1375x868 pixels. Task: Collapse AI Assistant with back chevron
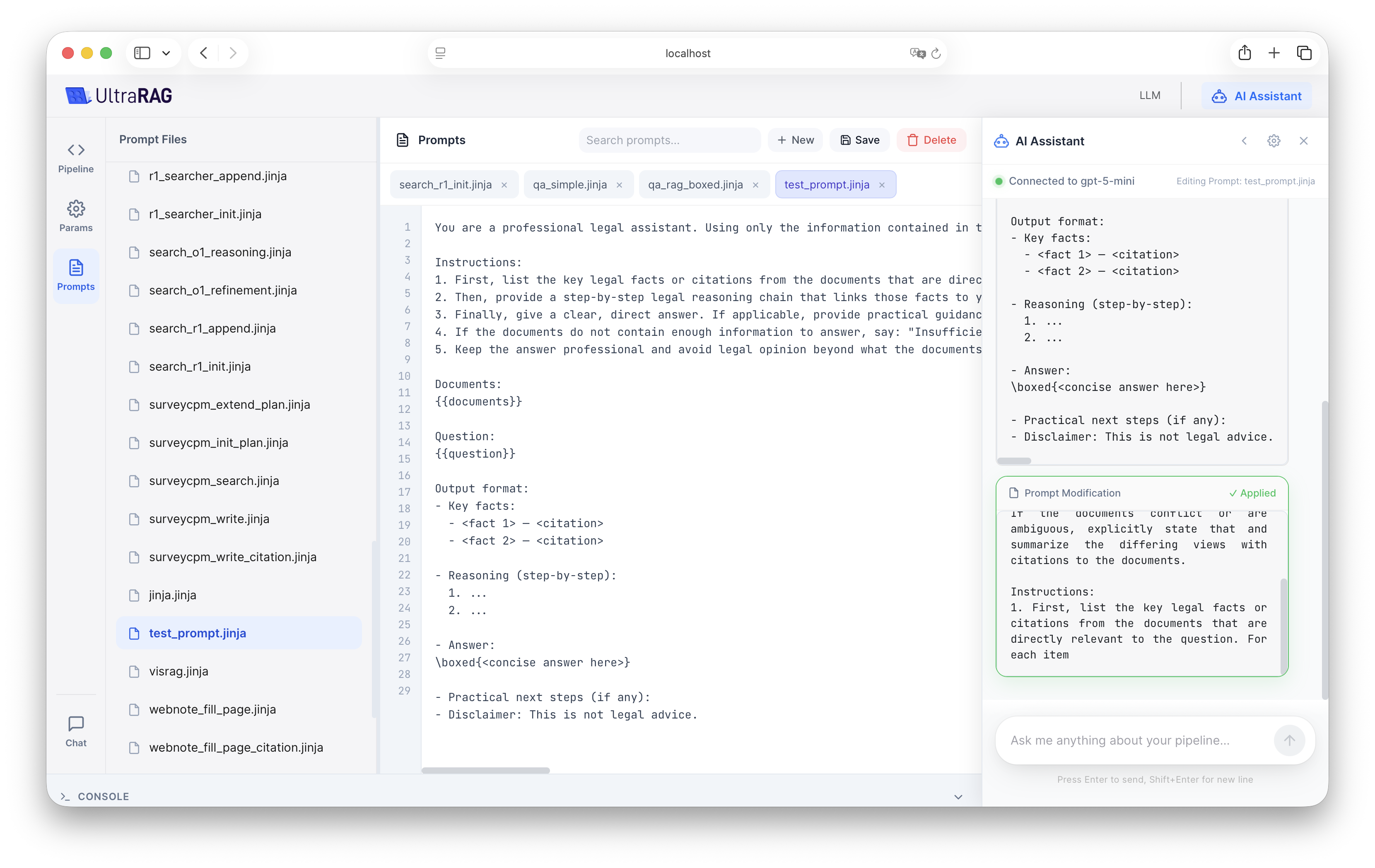click(1244, 141)
